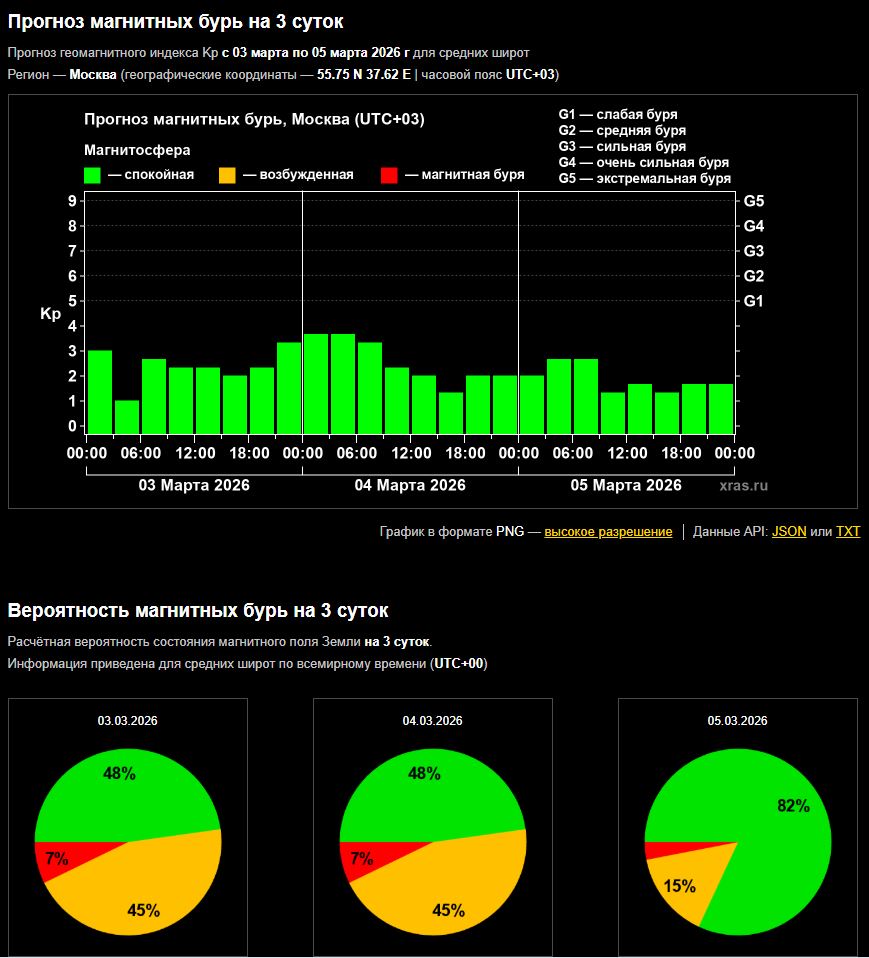The height and width of the screenshot is (958, 869).
Task: Click the '04 Марта 2026' axis date label
Action: click(410, 485)
